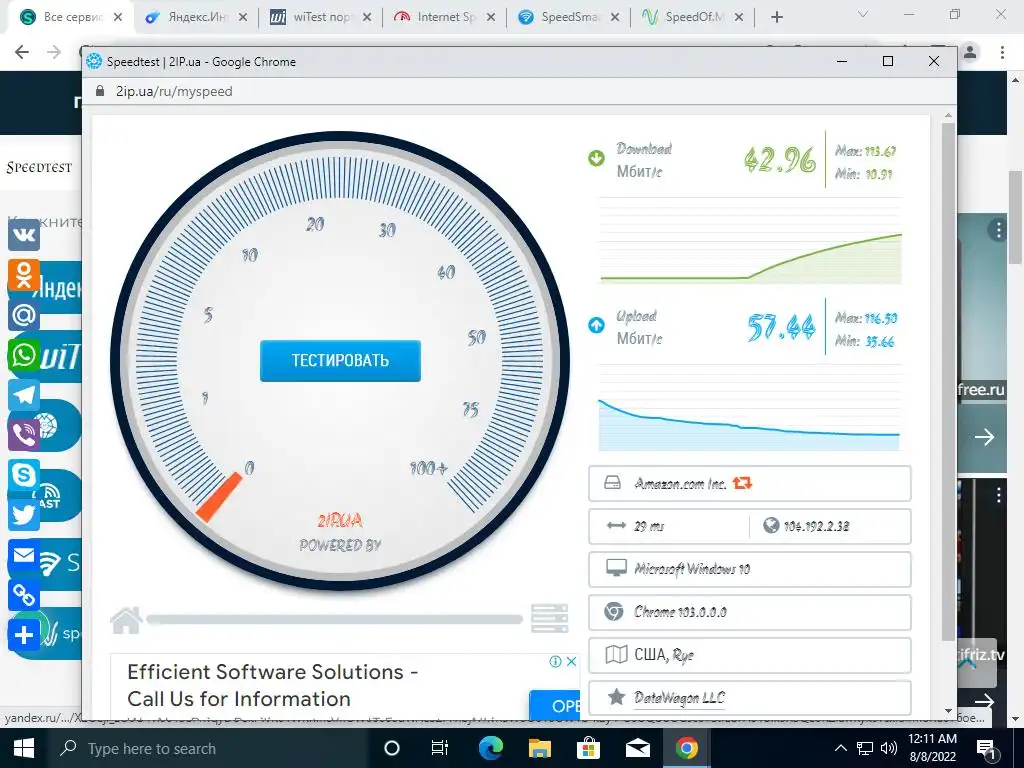Click popup address bar 2ip.ua/ru/myspeed
The width and height of the screenshot is (1024, 768).
(174, 91)
